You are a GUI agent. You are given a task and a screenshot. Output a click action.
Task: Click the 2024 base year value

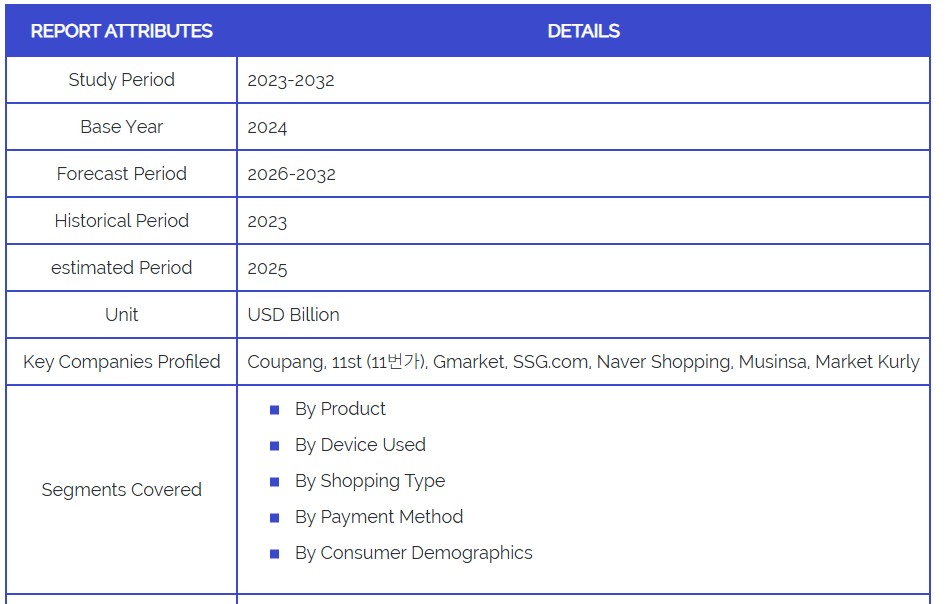[x=267, y=128]
